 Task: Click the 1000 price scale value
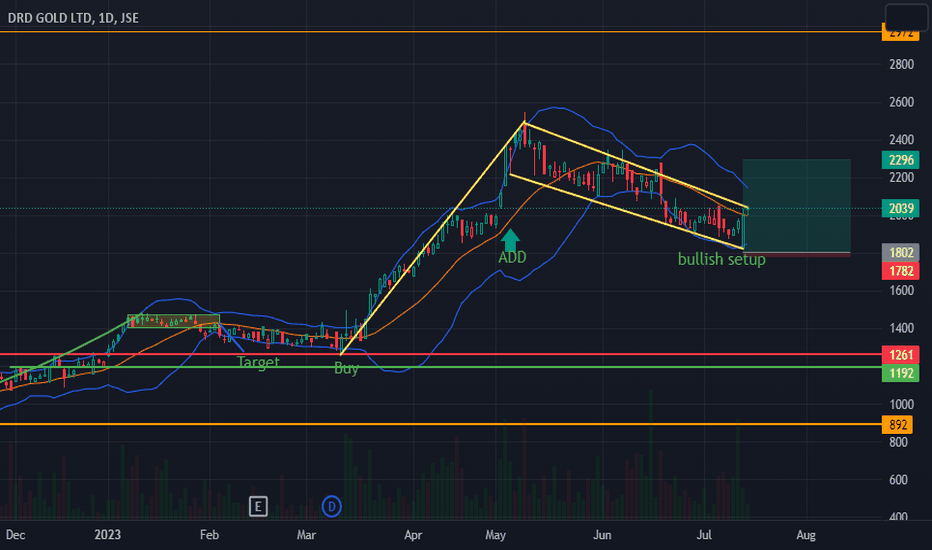(901, 404)
